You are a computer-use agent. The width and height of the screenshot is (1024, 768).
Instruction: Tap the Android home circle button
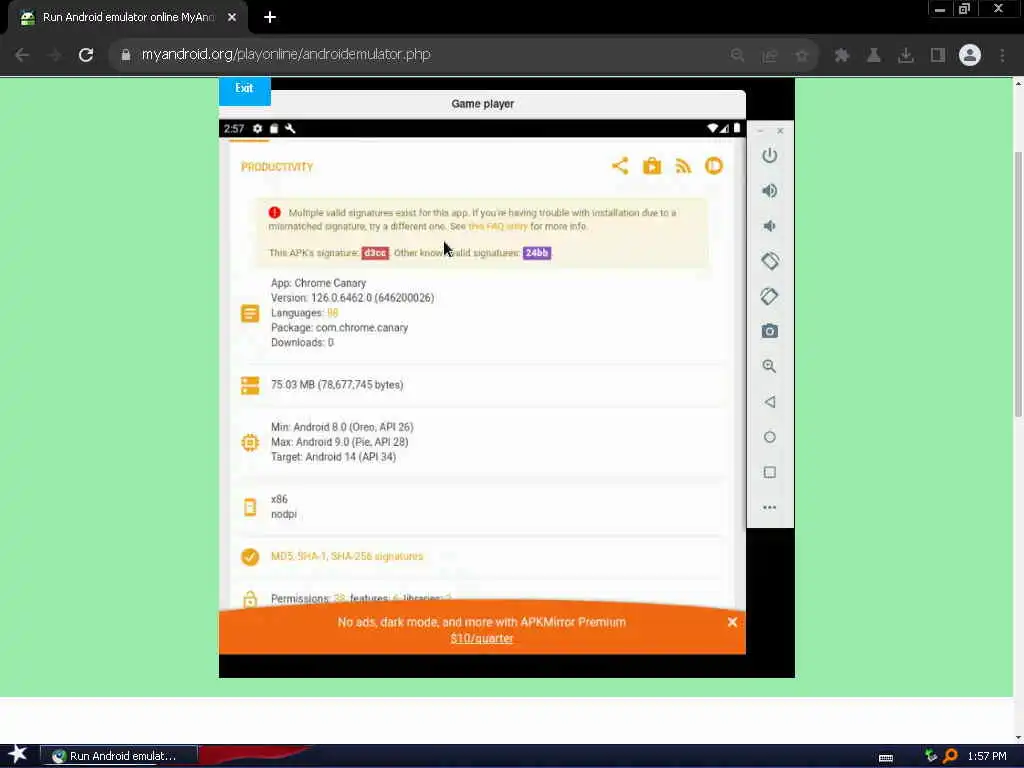click(769, 437)
